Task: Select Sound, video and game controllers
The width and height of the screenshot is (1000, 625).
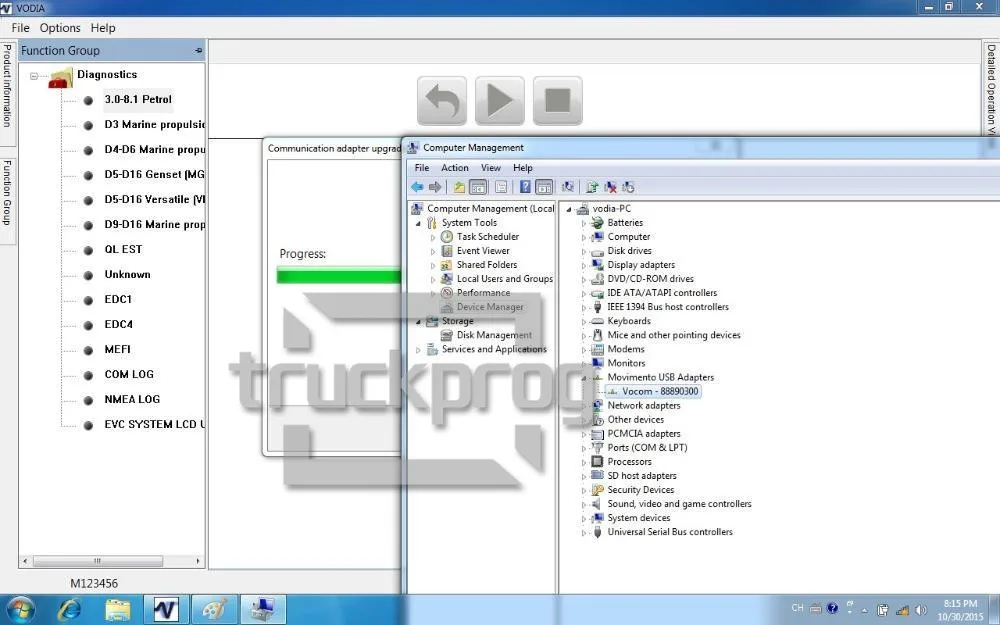Action: [x=679, y=503]
